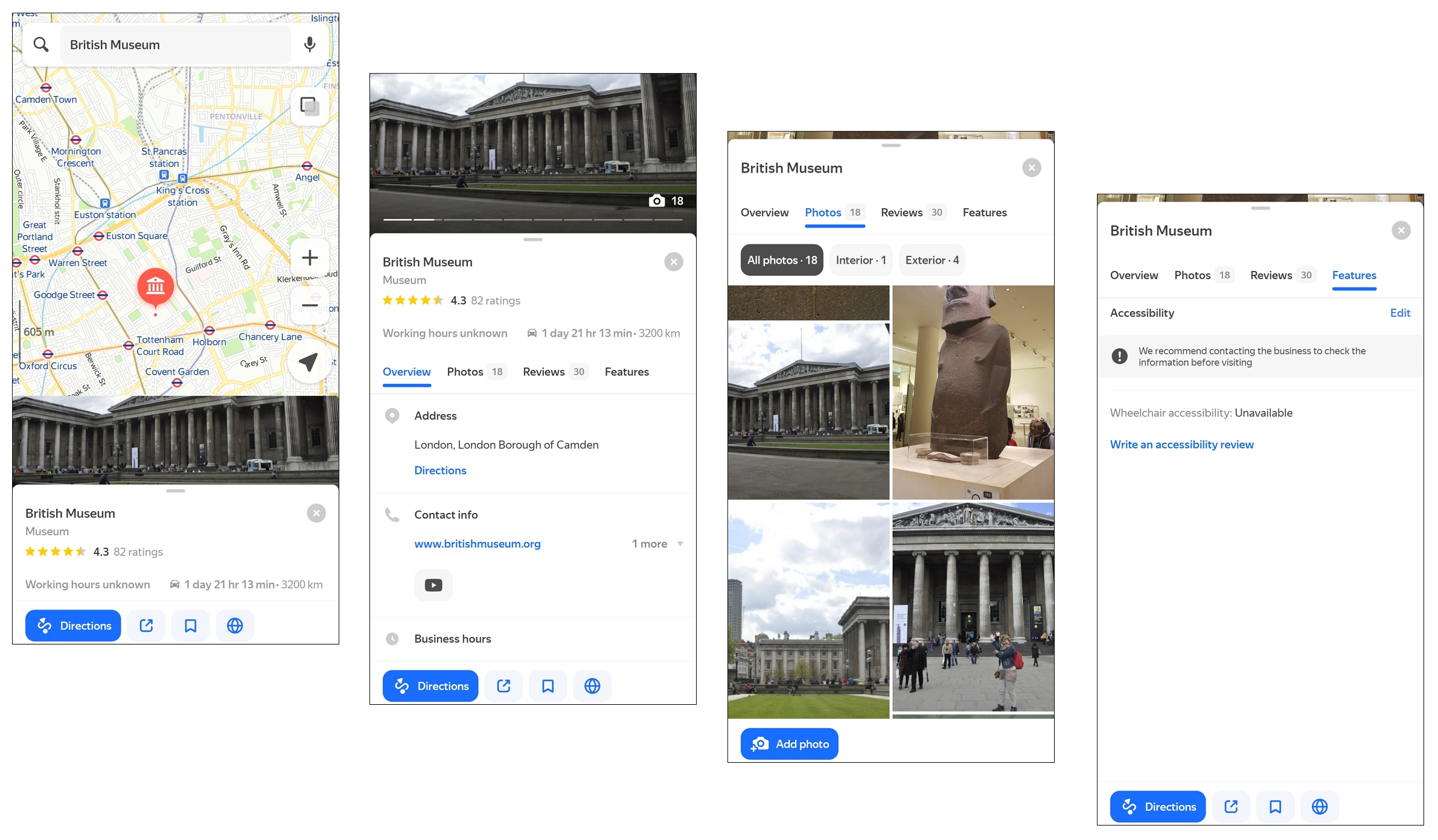Image resolution: width=1438 pixels, height=840 pixels.
Task: Open the Moai statue photo thumbnail
Action: pos(973,392)
